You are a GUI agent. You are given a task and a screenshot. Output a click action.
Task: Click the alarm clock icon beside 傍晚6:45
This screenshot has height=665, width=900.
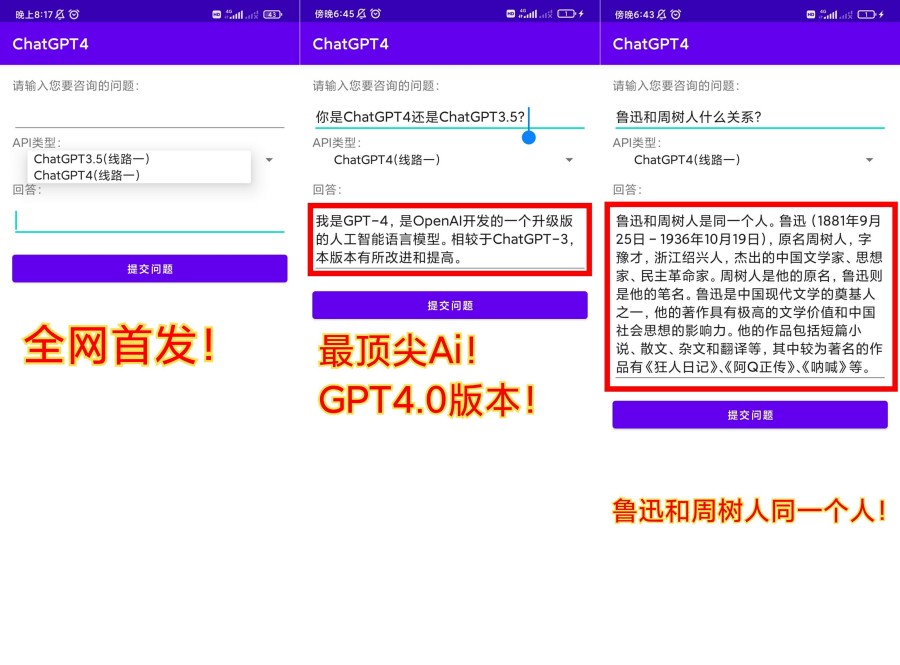pyautogui.click(x=374, y=14)
